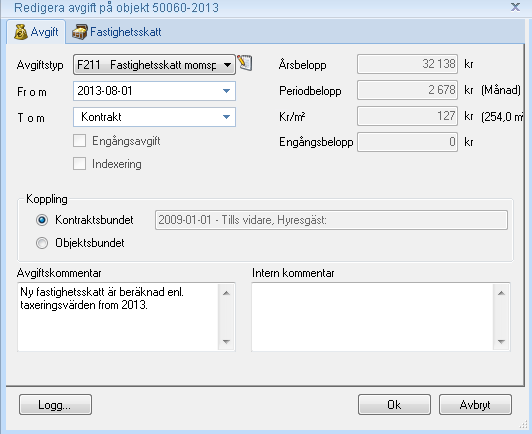The height and width of the screenshot is (434, 532).
Task: Click the Årsbelopp amount field
Action: (407, 64)
